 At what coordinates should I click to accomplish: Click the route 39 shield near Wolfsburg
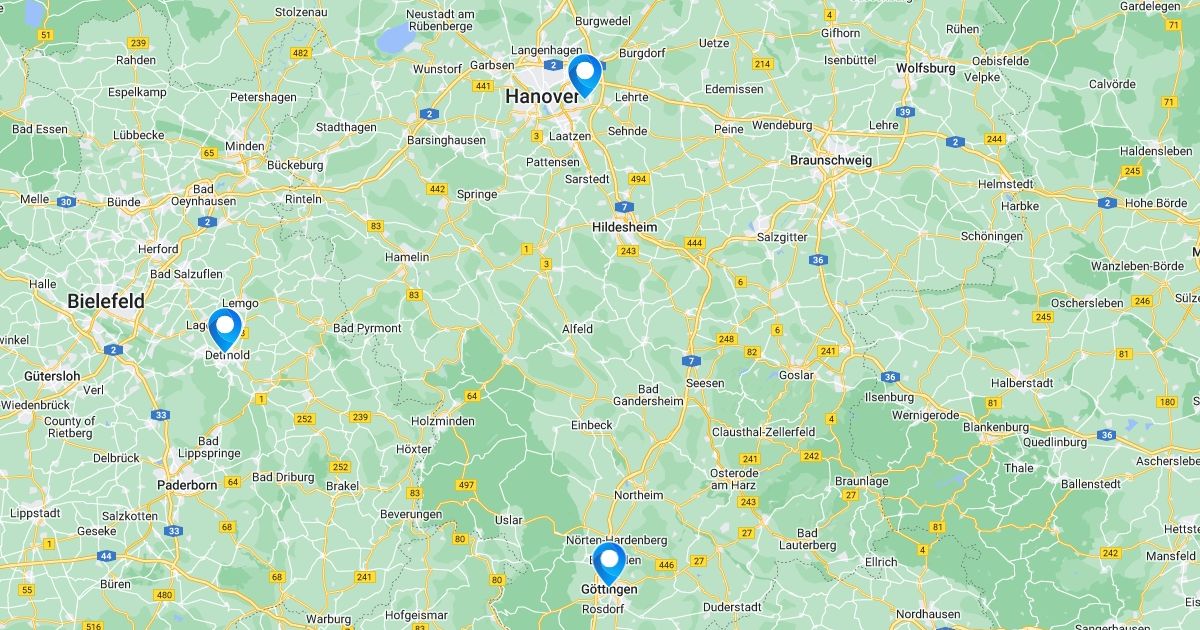(904, 112)
